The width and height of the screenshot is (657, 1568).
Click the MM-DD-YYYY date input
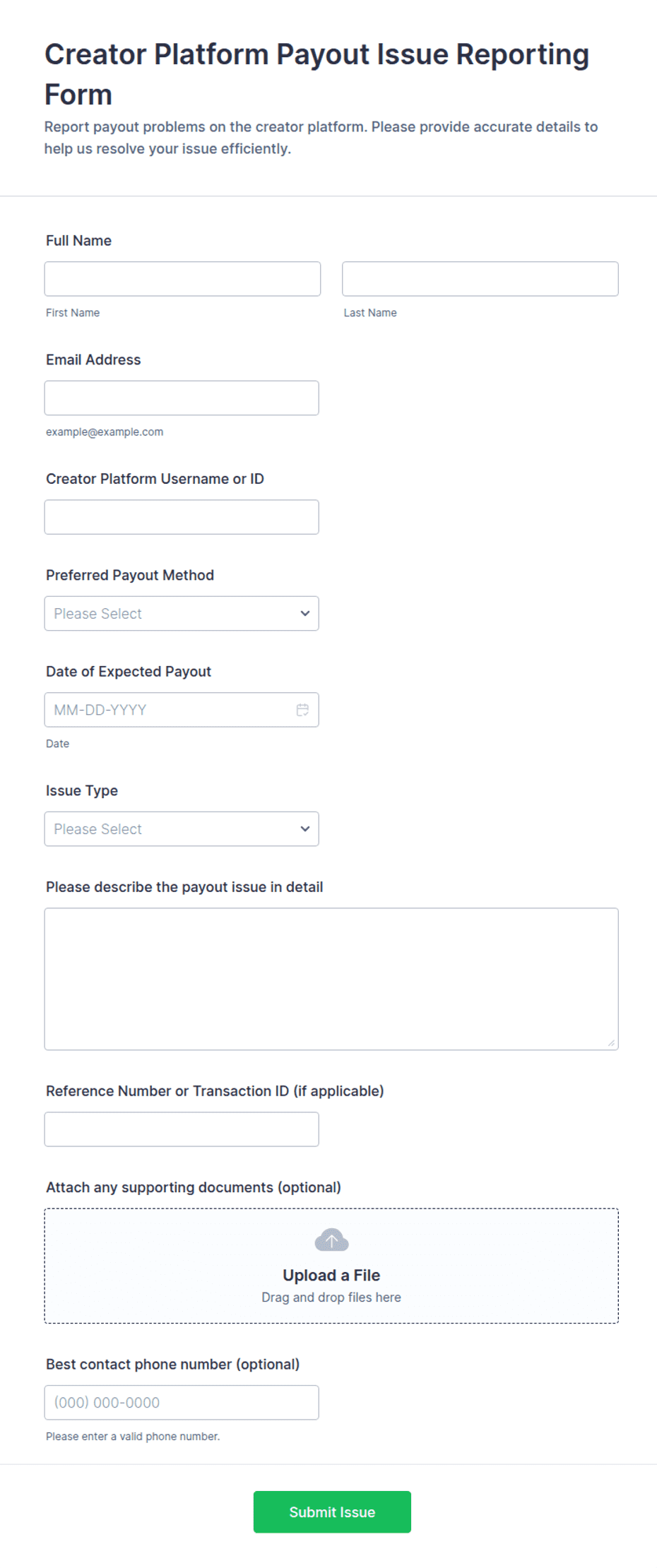[x=182, y=710]
